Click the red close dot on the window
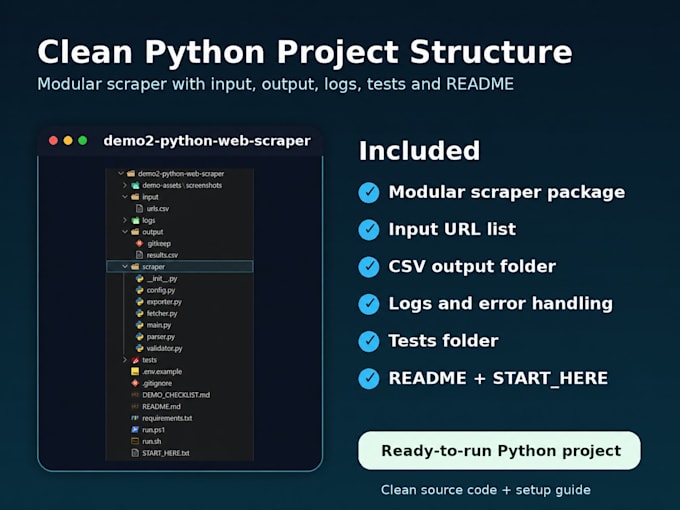 click(53, 141)
